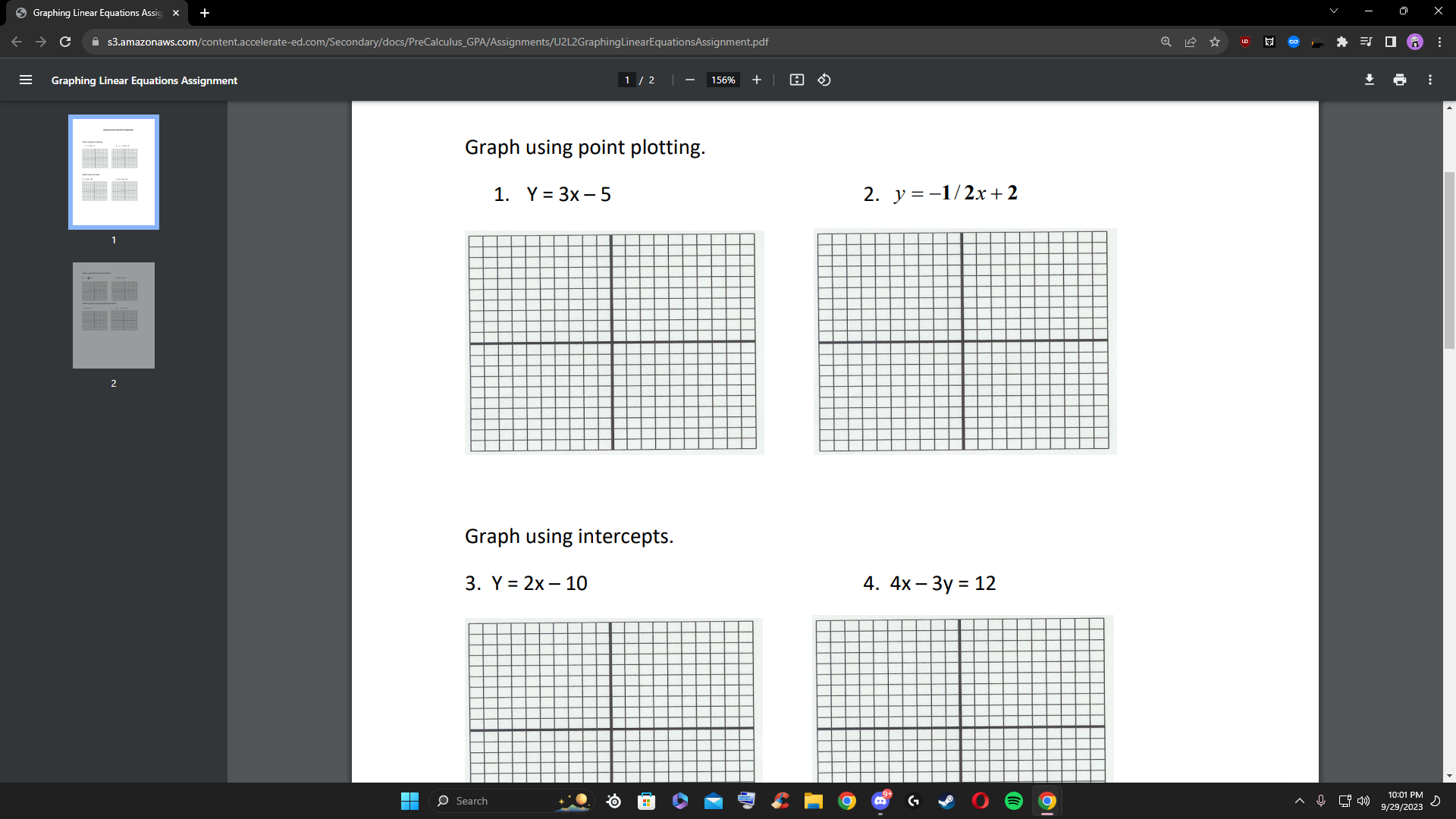Image resolution: width=1456 pixels, height=819 pixels.
Task: Open page 2 thumbnail in the sidebar
Action: pos(113,315)
